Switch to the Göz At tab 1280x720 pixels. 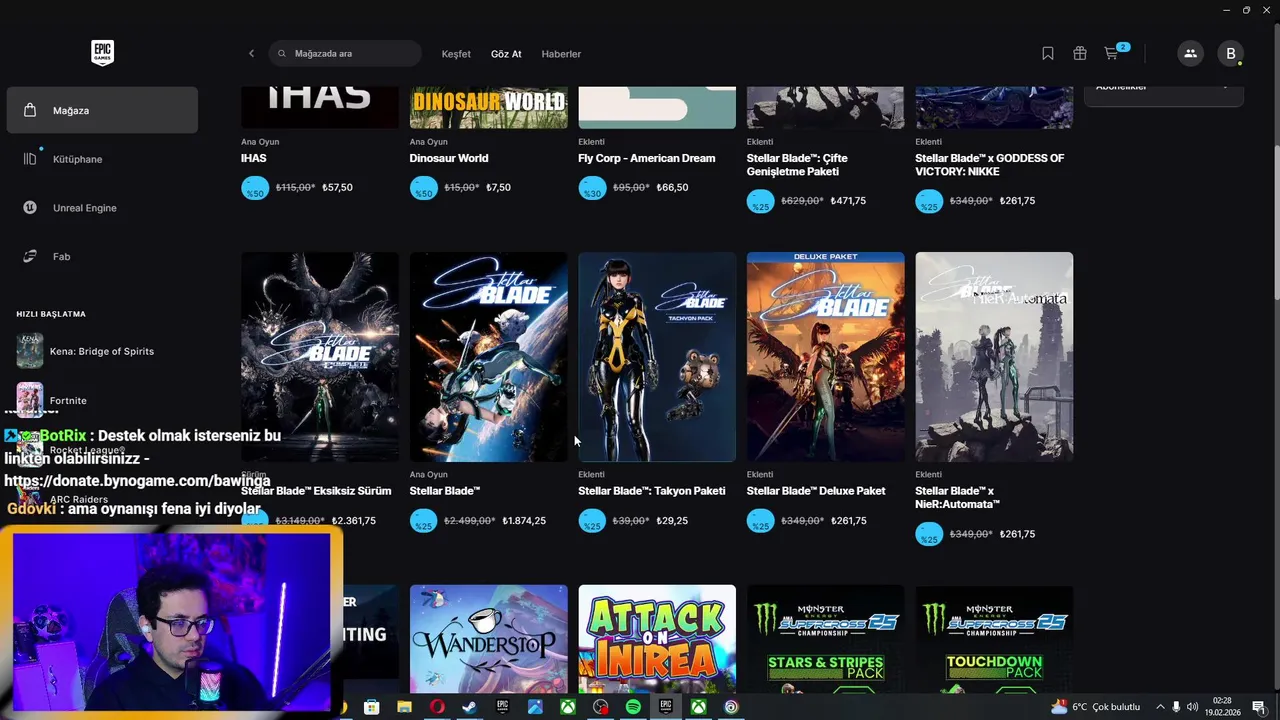[x=506, y=54]
